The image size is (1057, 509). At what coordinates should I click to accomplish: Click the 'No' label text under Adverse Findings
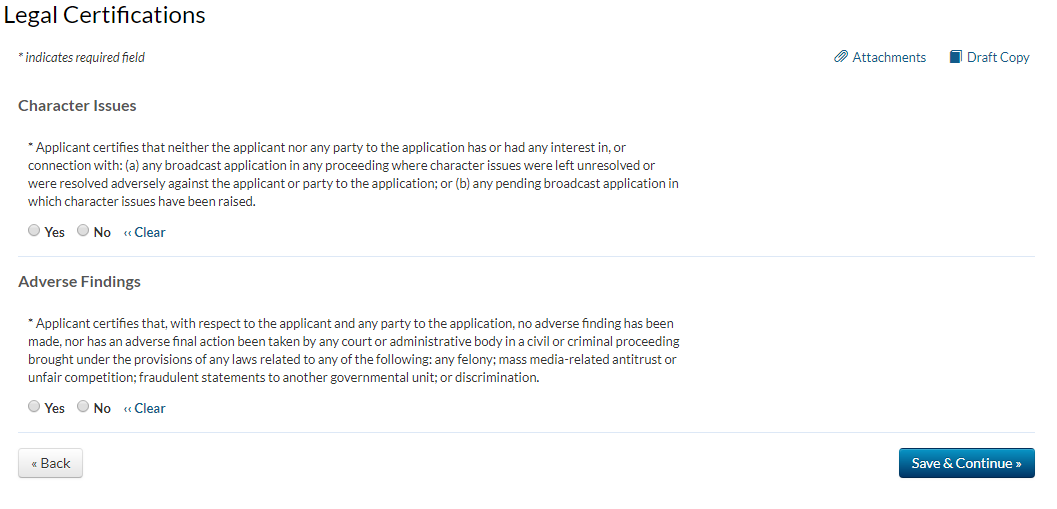(x=102, y=408)
